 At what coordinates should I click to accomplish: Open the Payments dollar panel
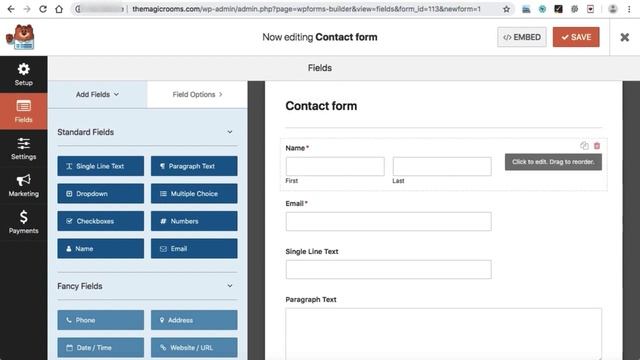(x=24, y=222)
